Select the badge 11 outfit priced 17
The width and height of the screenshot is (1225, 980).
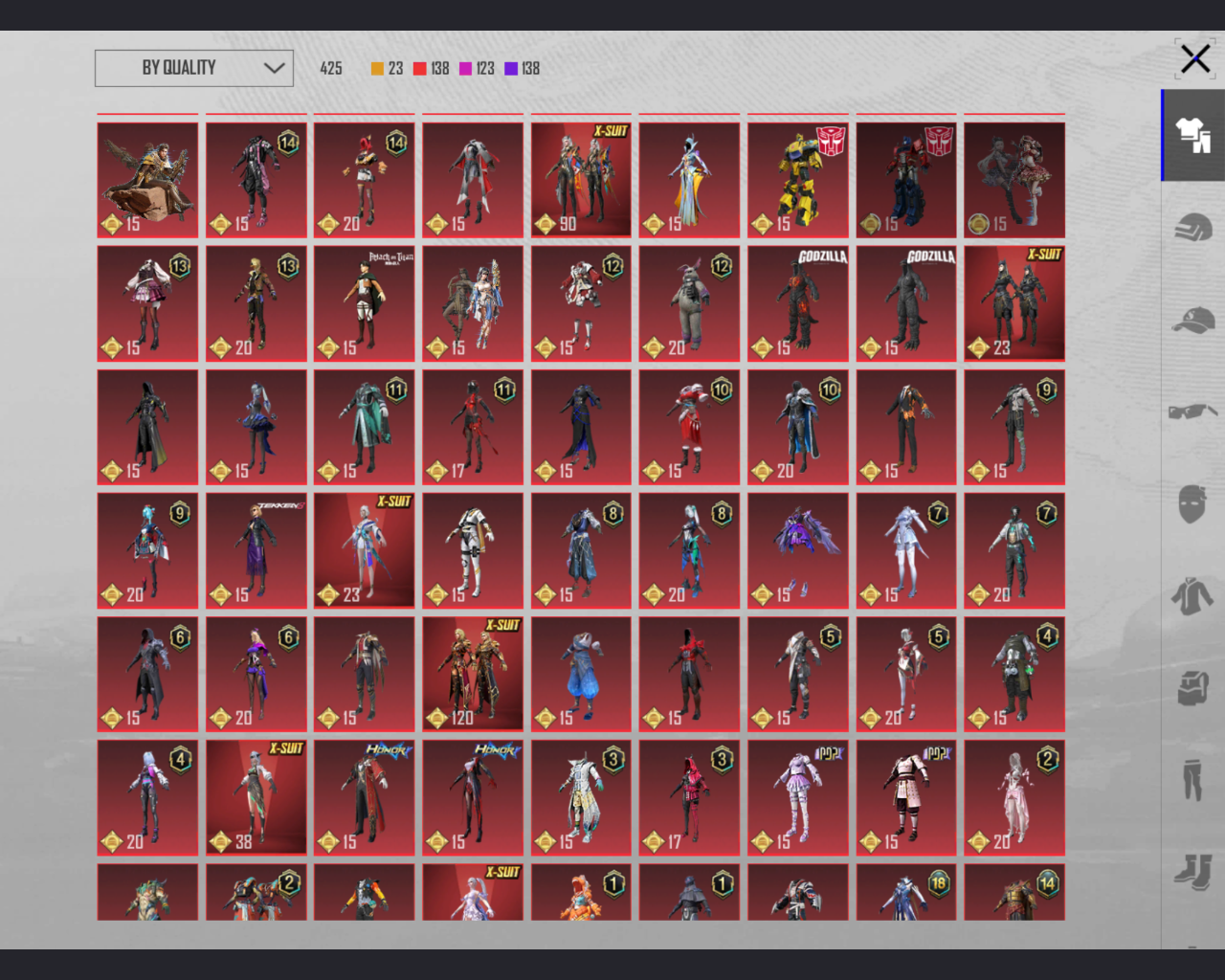click(473, 427)
